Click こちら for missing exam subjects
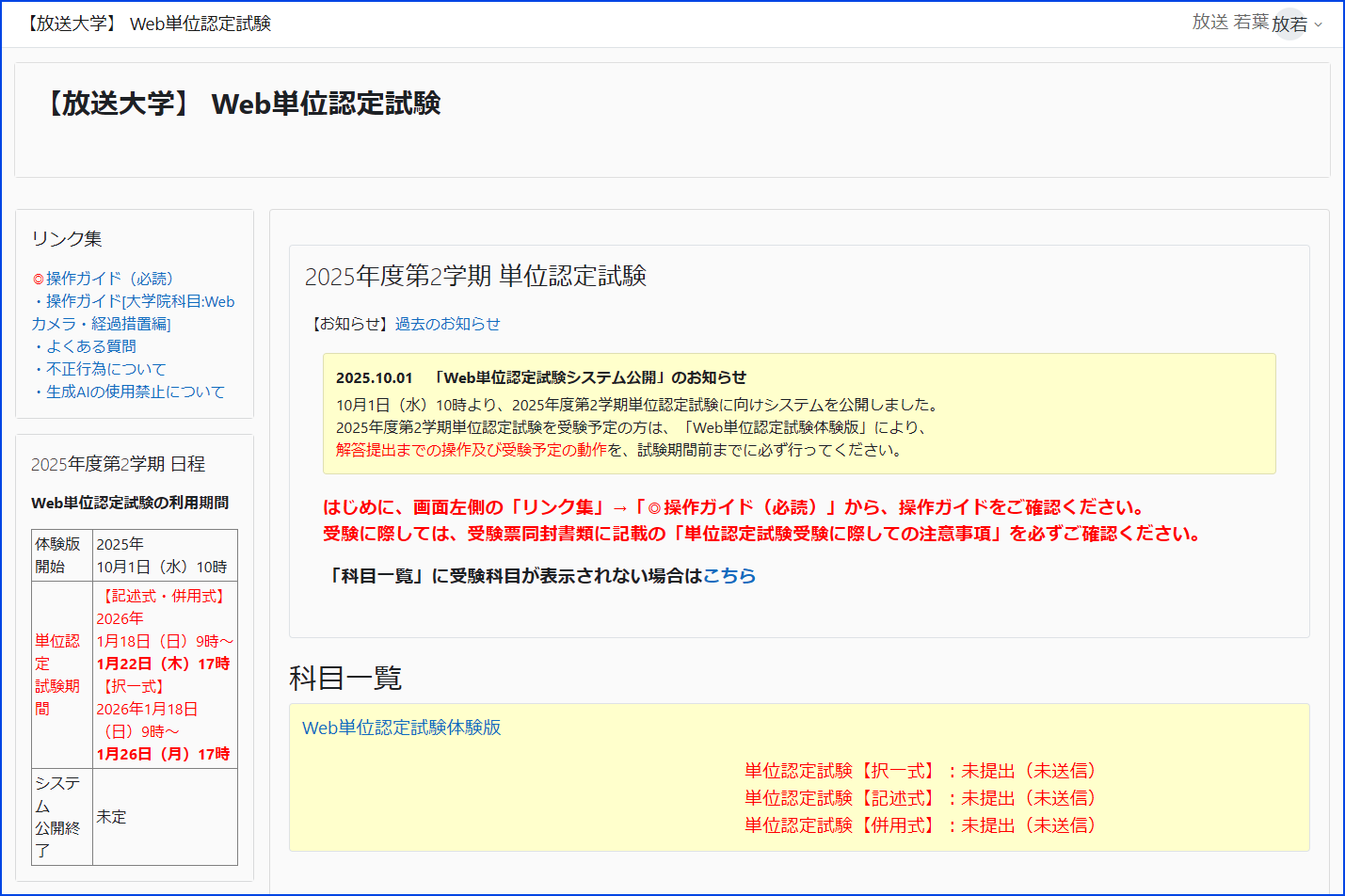Image resolution: width=1345 pixels, height=896 pixels. click(733, 576)
